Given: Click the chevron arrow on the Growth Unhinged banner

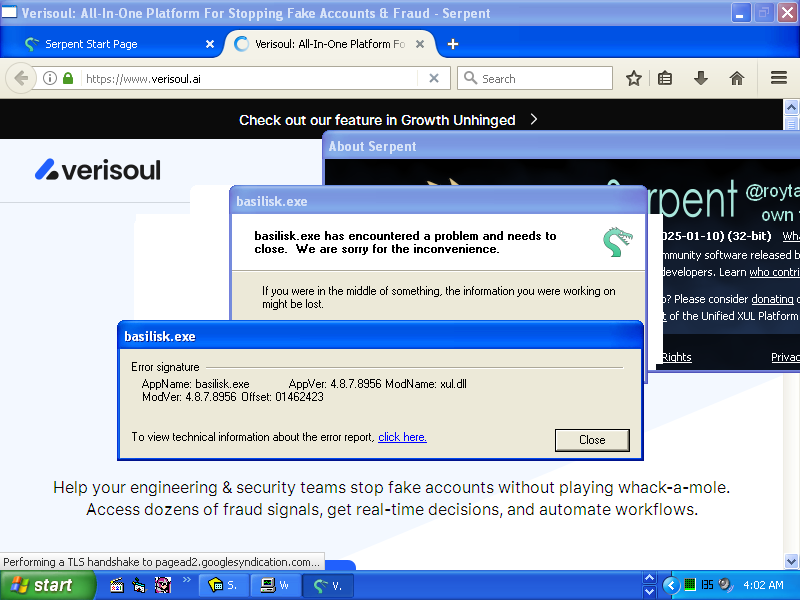Looking at the screenshot, I should [534, 119].
